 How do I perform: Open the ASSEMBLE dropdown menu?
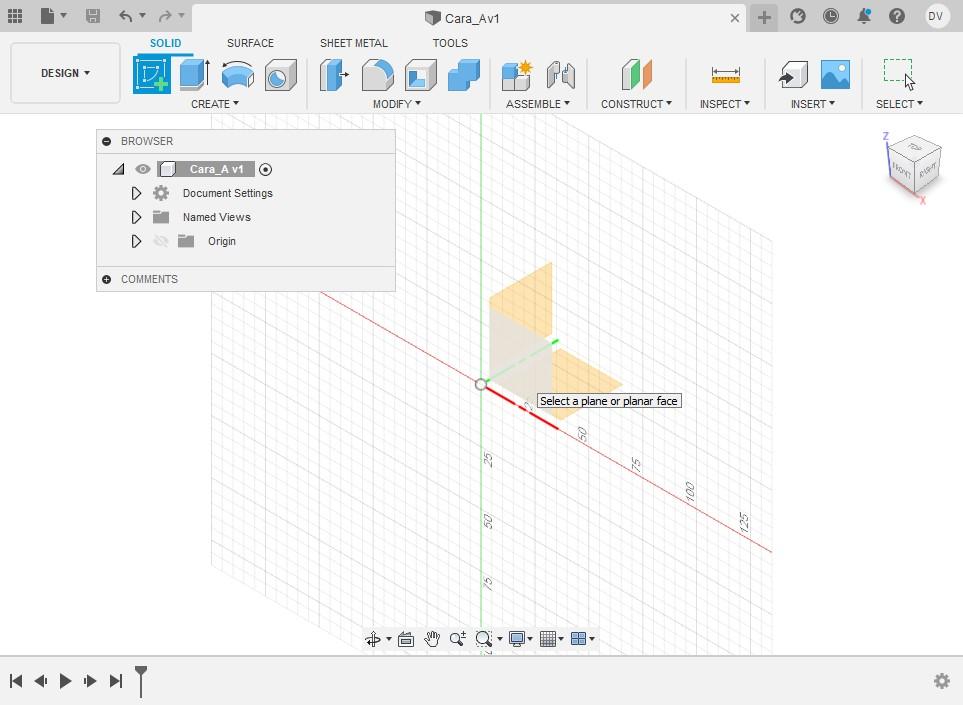click(x=538, y=104)
